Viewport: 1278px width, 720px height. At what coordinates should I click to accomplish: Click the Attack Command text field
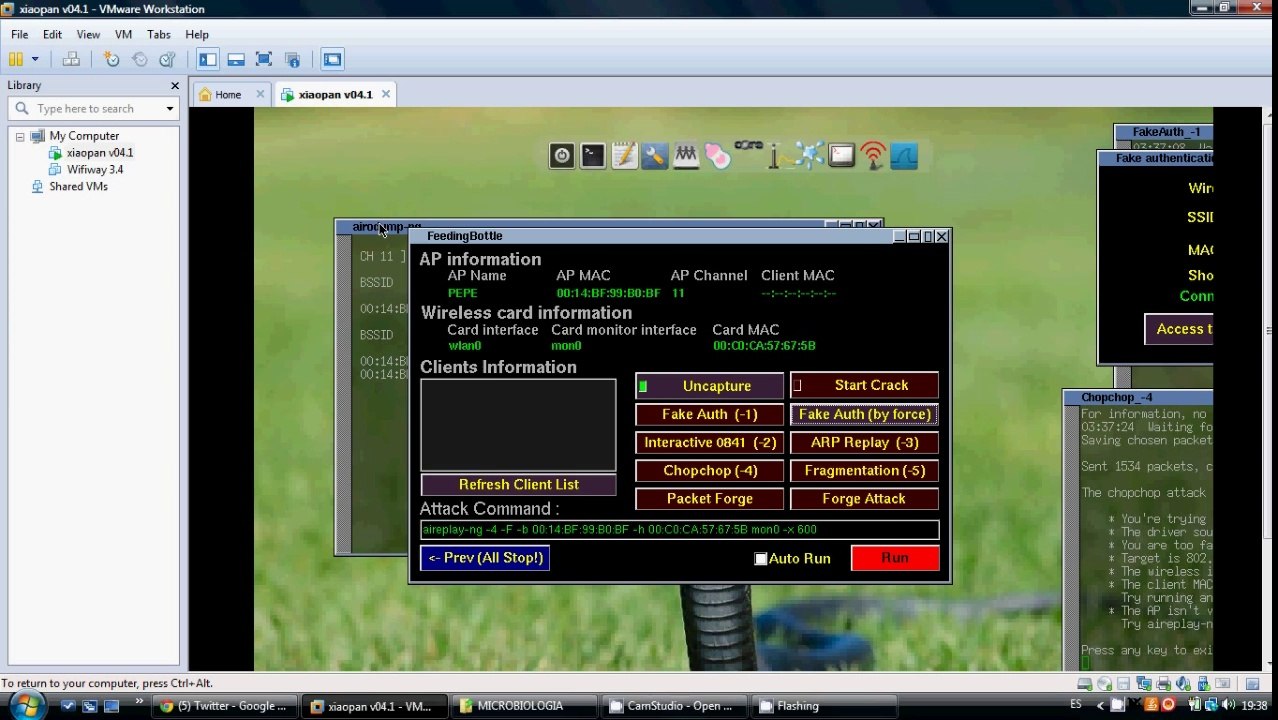click(679, 530)
